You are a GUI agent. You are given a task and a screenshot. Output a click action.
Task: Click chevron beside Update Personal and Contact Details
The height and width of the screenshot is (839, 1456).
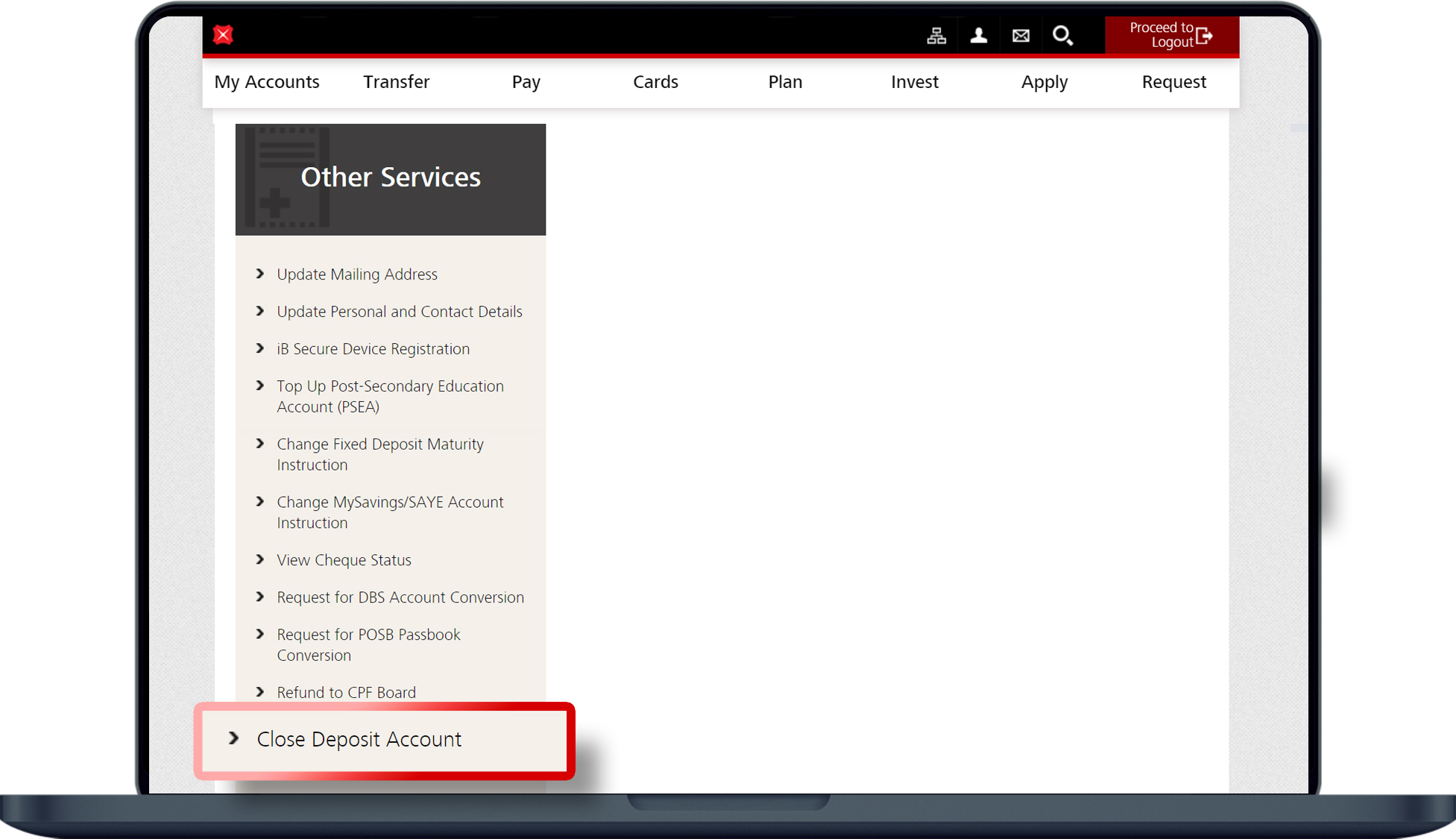coord(260,311)
